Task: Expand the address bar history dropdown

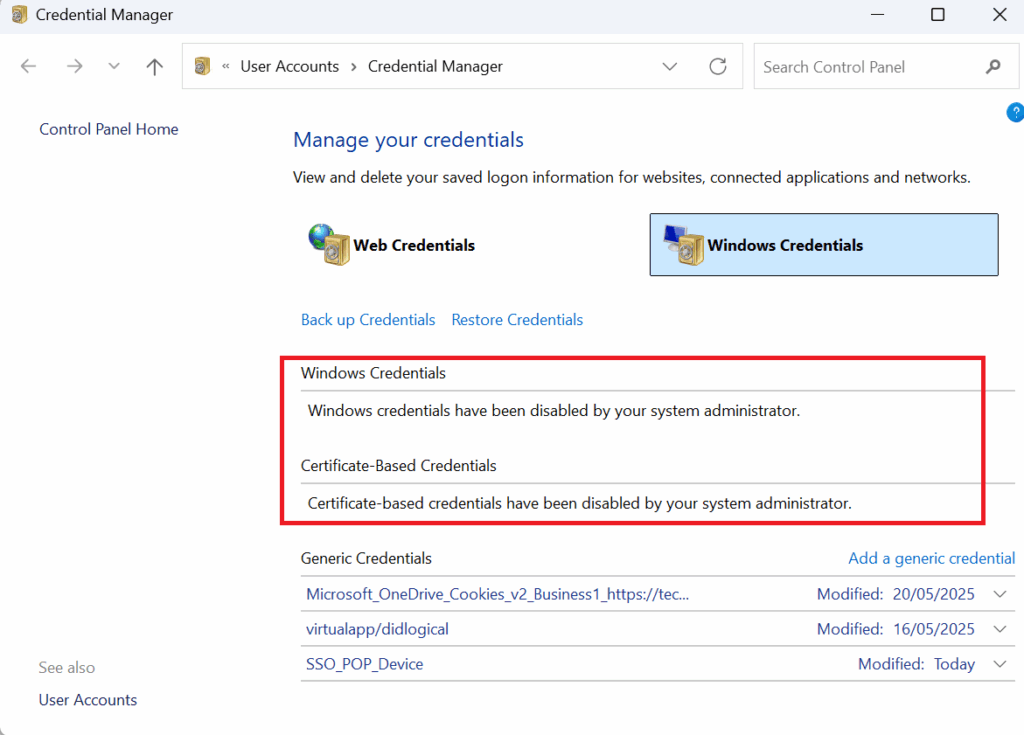Action: [x=669, y=67]
